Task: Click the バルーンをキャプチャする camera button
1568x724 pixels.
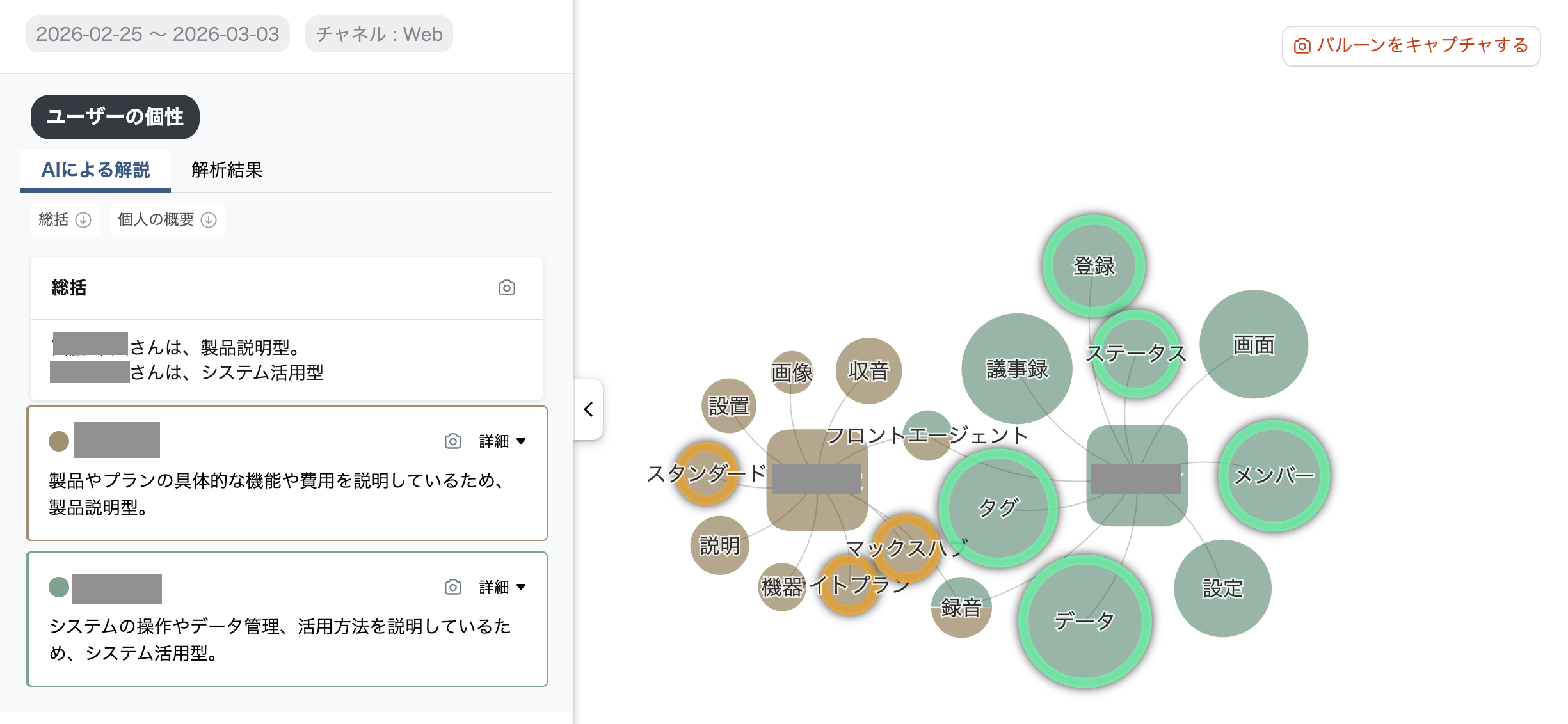Action: 1411,45
